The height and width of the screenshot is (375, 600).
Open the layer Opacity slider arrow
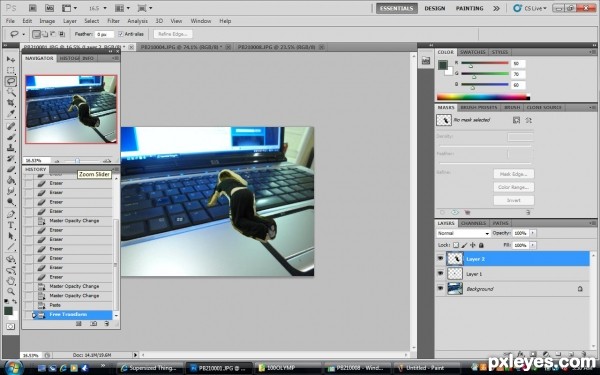tap(533, 233)
